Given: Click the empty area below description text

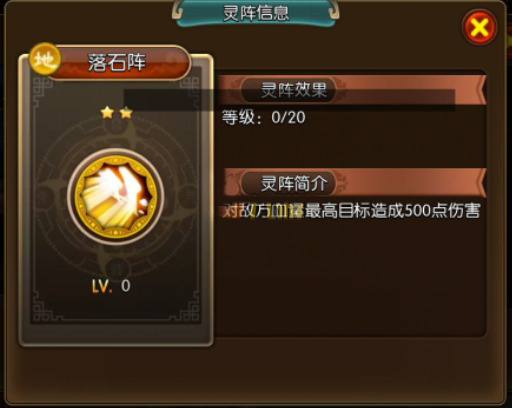Looking at the screenshot, I should [350, 278].
